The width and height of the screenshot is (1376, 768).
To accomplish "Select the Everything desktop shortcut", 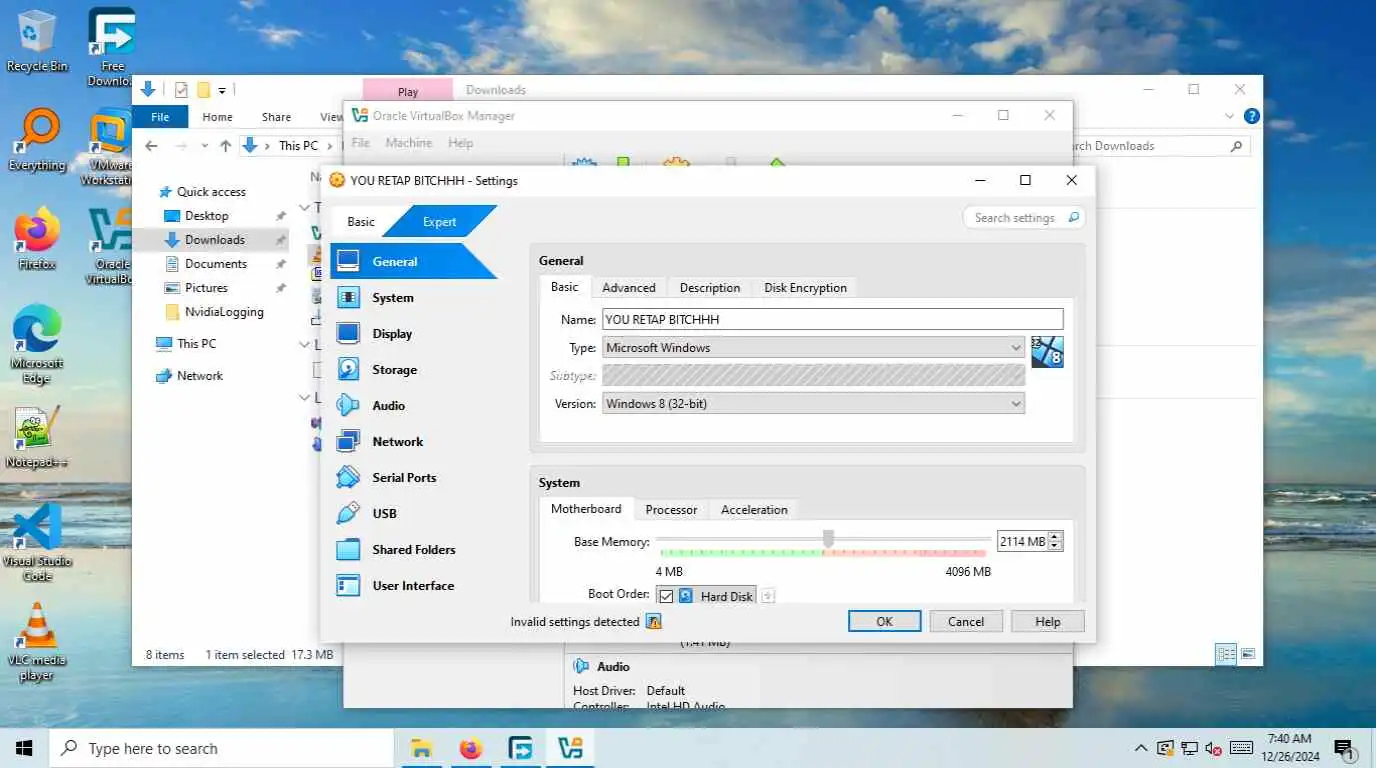I will point(37,140).
